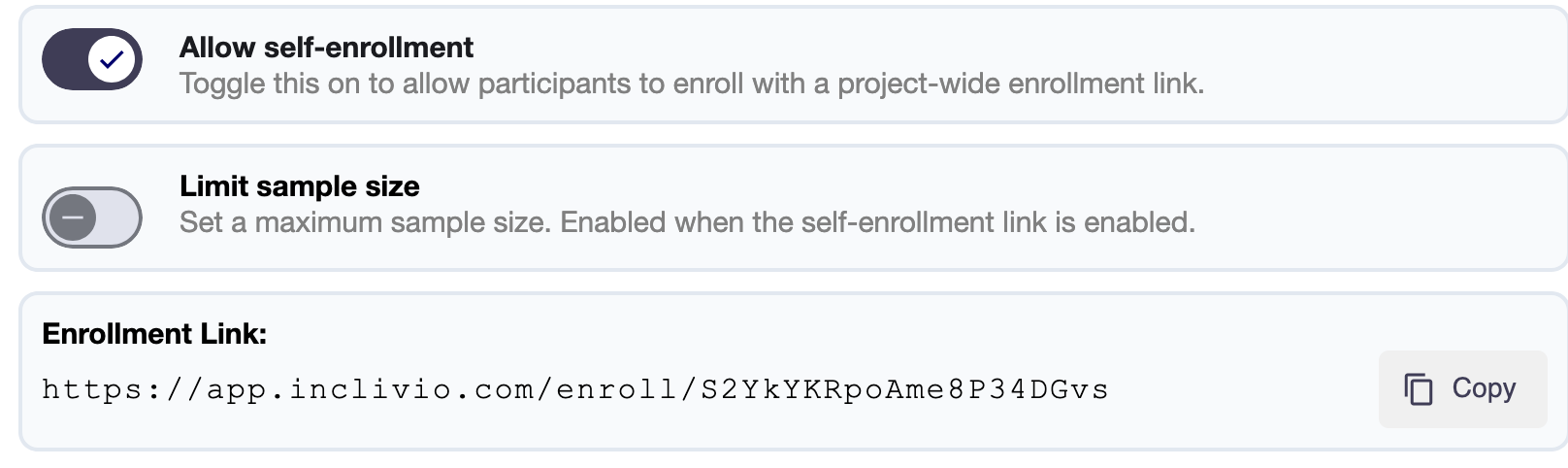Click the enrollment code S2YkYKRpoAme8P34DGvs
Viewport: 1568px width, 468px height.
point(904,390)
